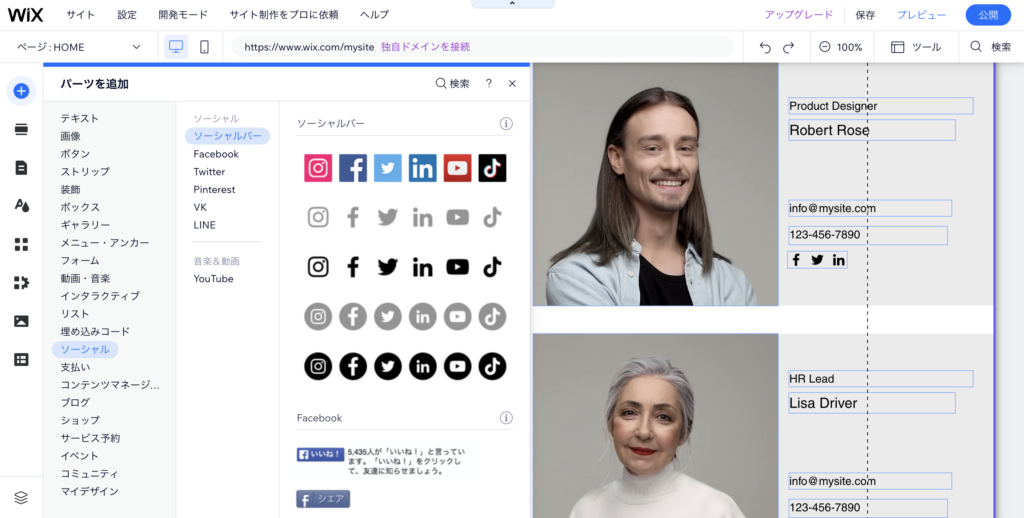
Task: Select the ギャラリー category
Action: coord(85,225)
